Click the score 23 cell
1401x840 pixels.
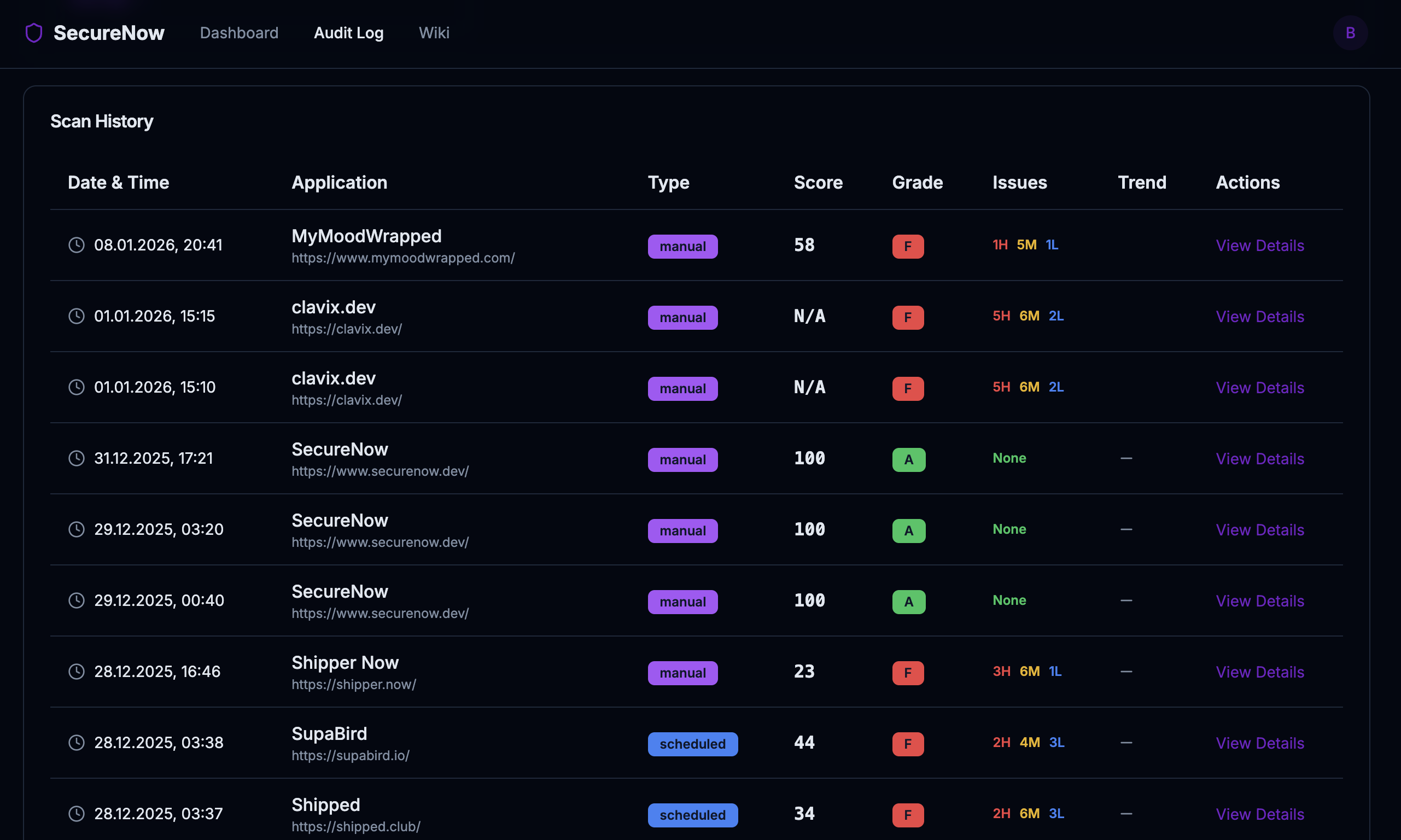[804, 672]
